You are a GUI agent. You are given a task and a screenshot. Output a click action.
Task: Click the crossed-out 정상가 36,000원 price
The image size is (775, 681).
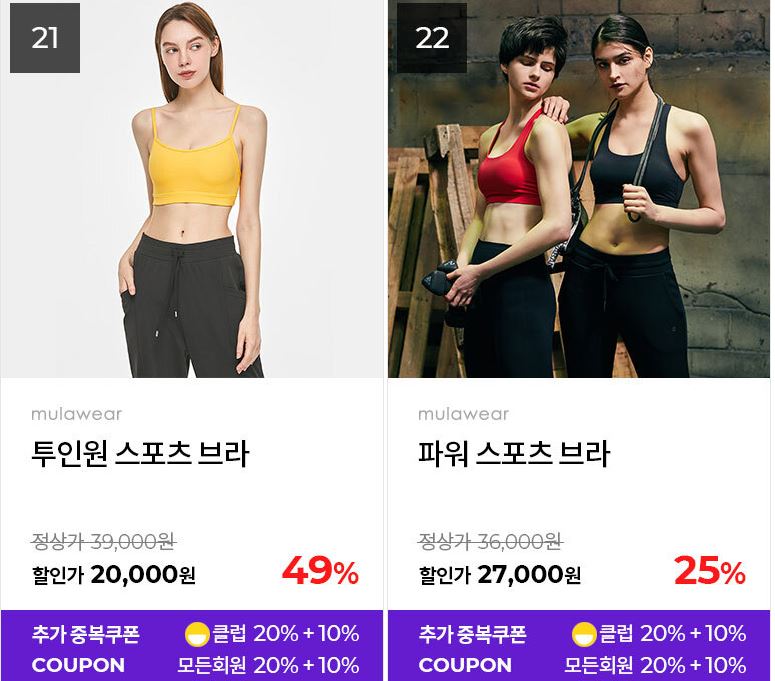(491, 542)
